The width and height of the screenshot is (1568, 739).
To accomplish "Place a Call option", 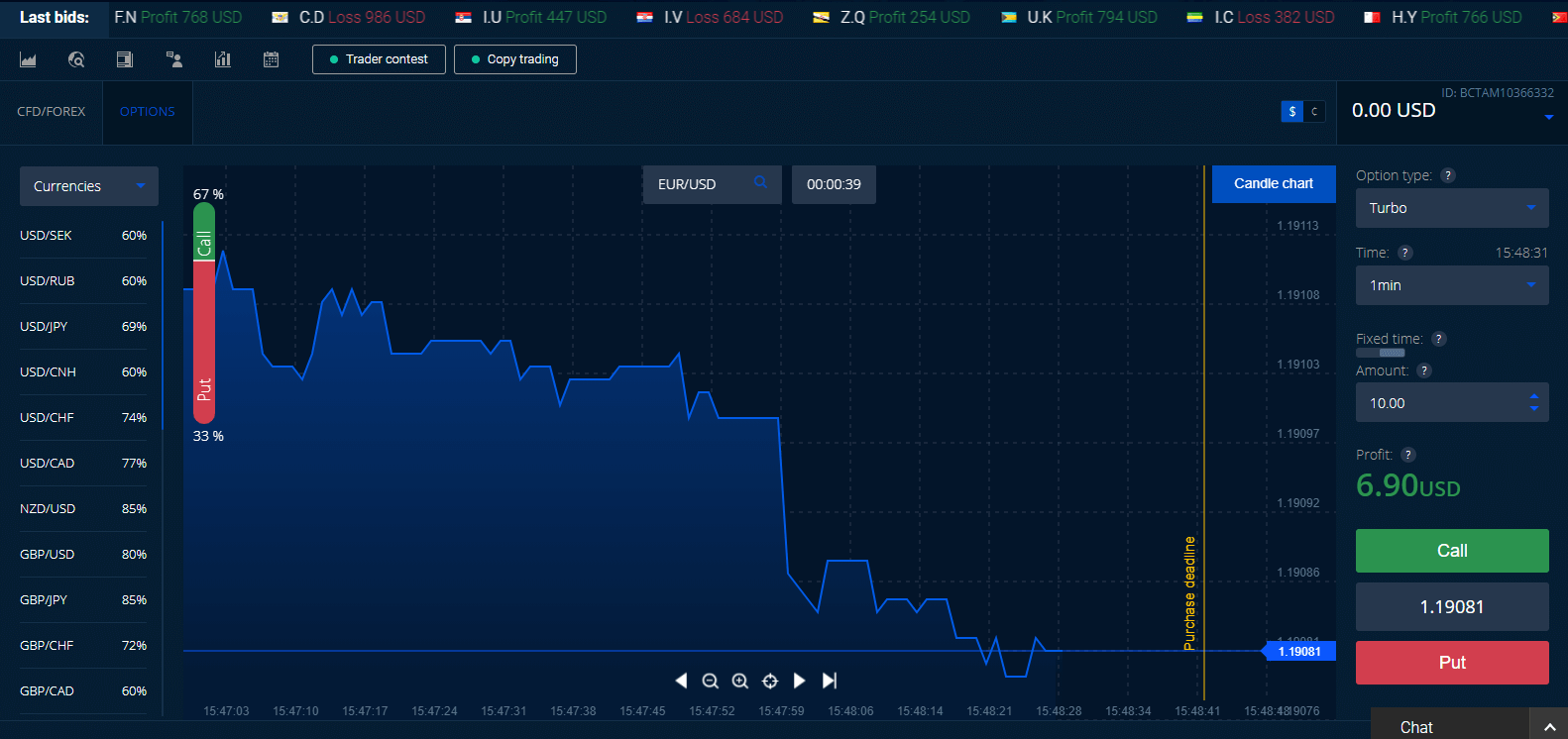I will coord(1452,551).
